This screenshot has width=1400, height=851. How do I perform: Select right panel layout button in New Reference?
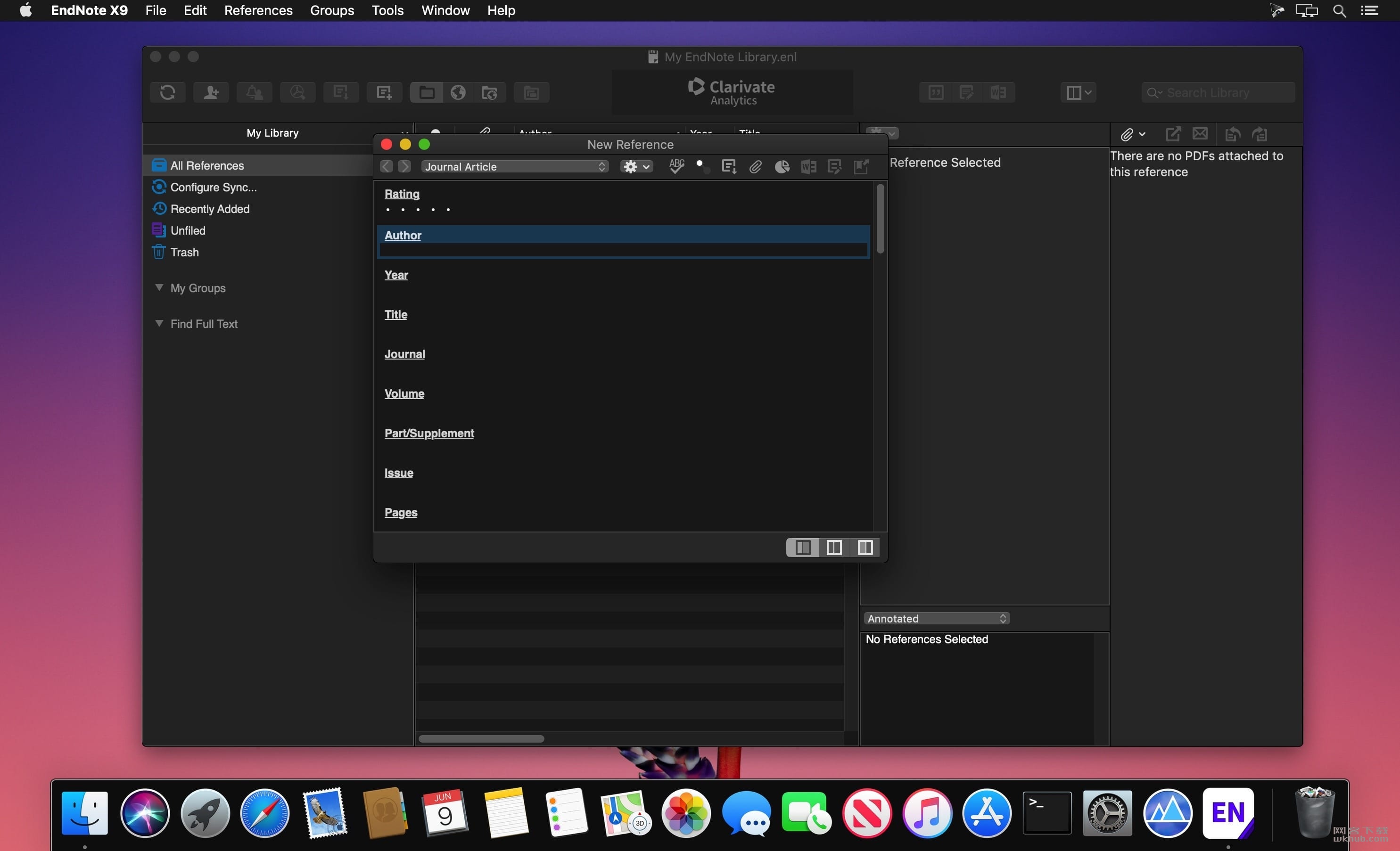[x=865, y=548]
